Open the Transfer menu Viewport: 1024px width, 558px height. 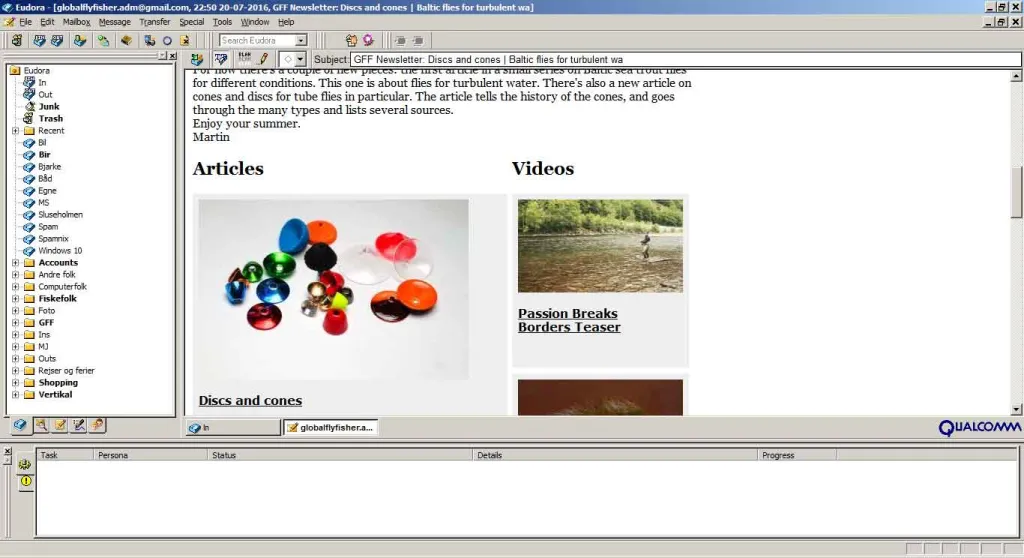coord(155,22)
